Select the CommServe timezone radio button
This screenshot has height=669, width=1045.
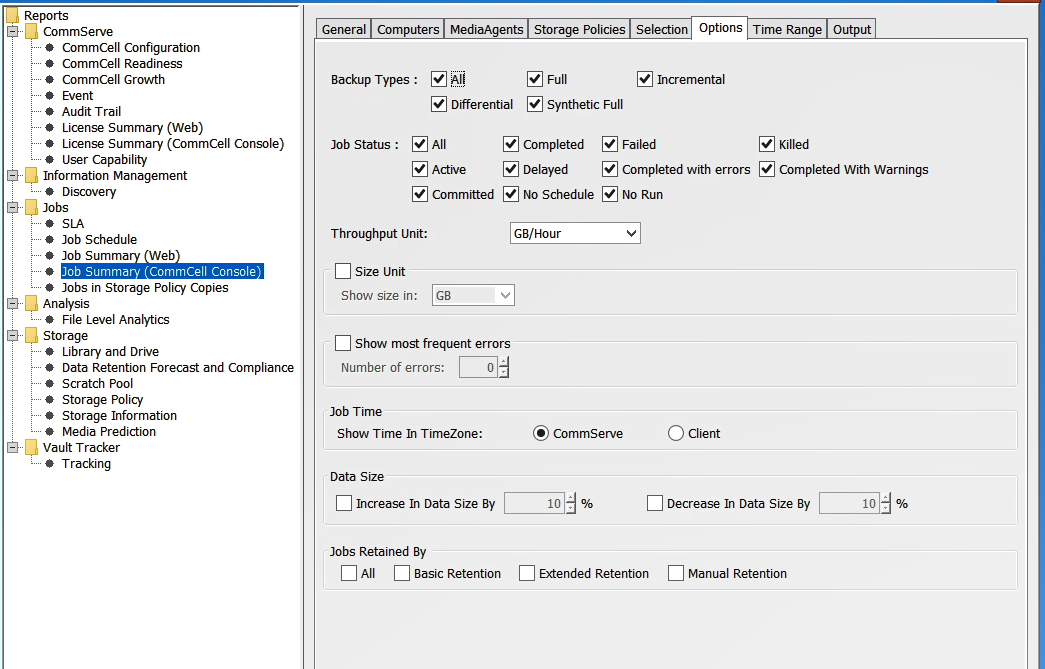[541, 433]
